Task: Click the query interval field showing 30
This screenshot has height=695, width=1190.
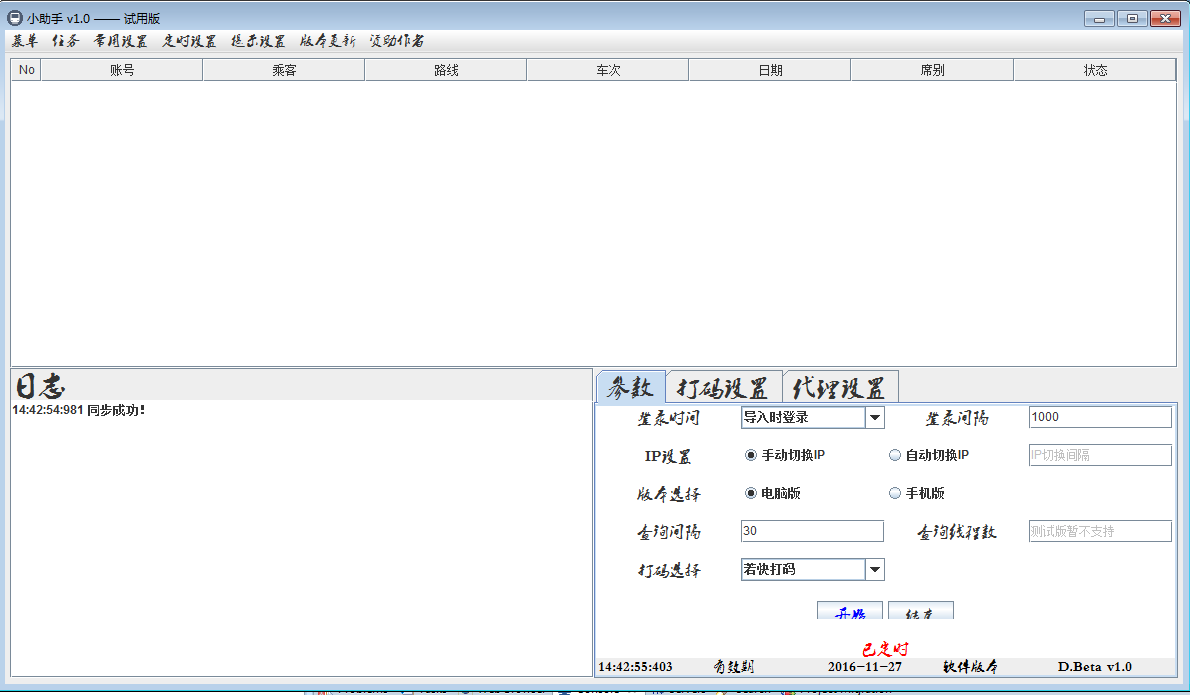Action: click(x=811, y=531)
